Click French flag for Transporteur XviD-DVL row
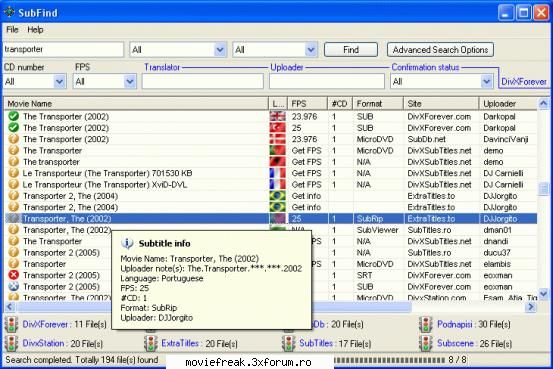553x369 pixels. (278, 184)
